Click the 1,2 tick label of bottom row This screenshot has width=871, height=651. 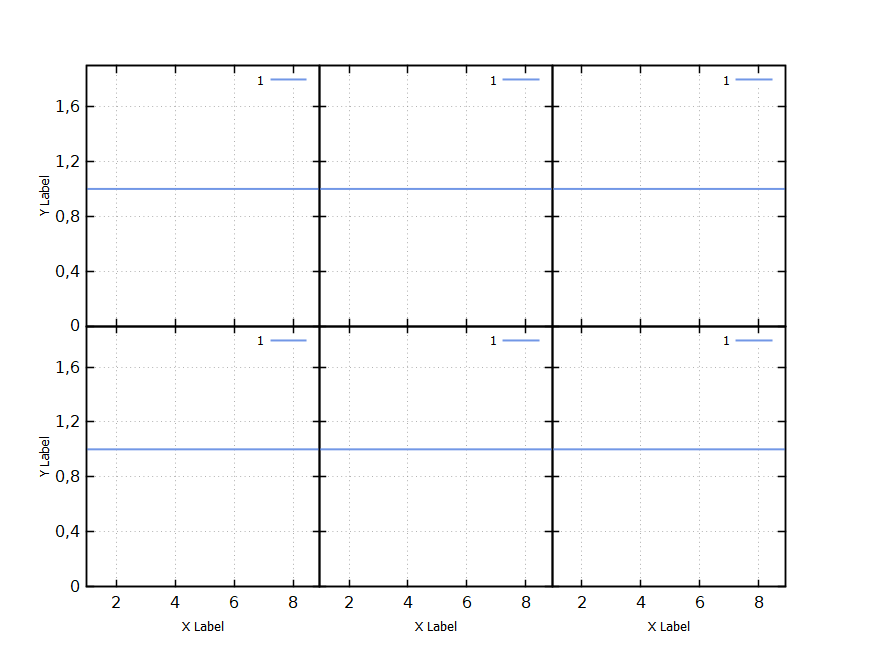(x=68, y=422)
